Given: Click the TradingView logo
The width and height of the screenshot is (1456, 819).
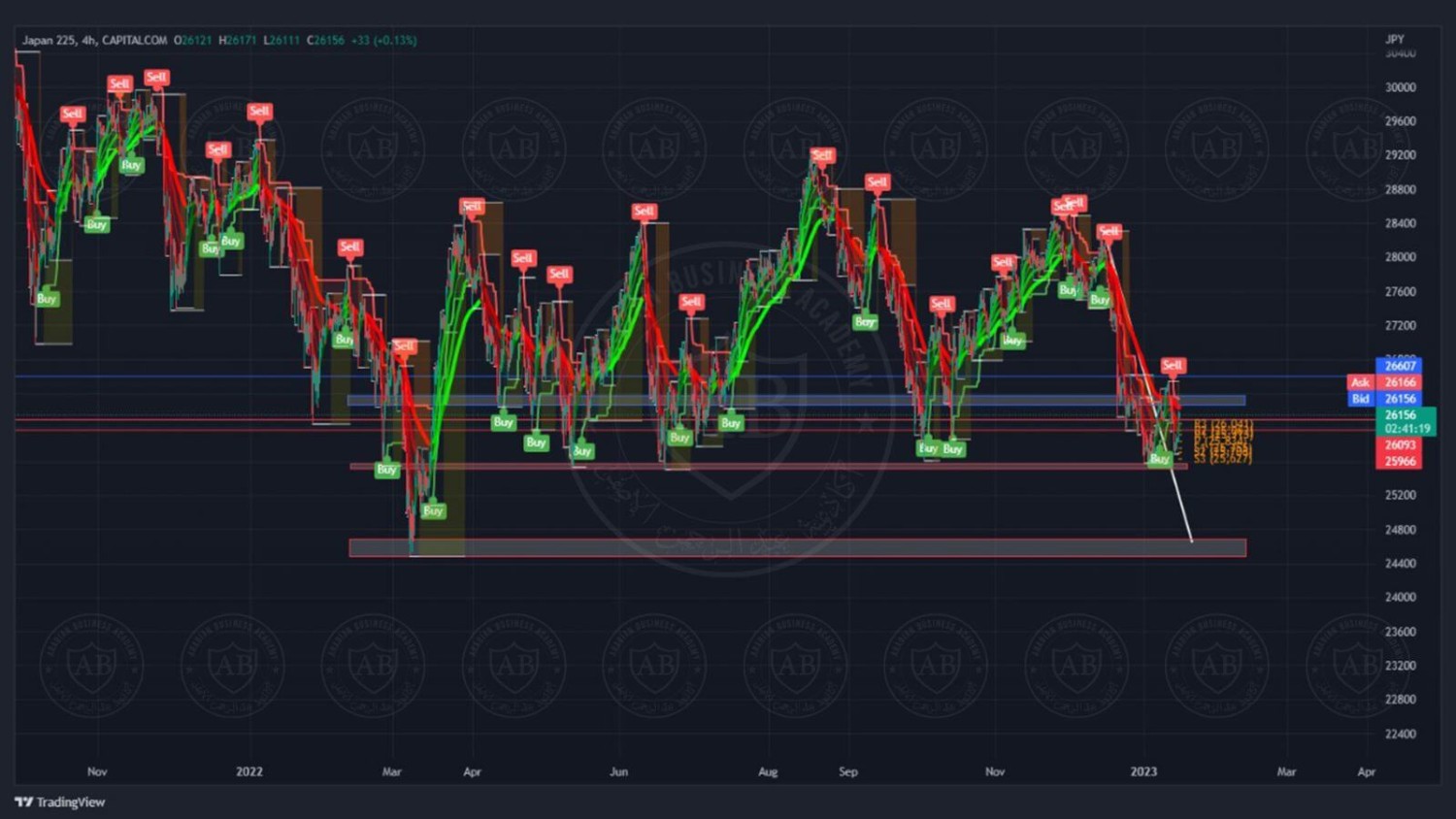Looking at the screenshot, I should click(60, 803).
